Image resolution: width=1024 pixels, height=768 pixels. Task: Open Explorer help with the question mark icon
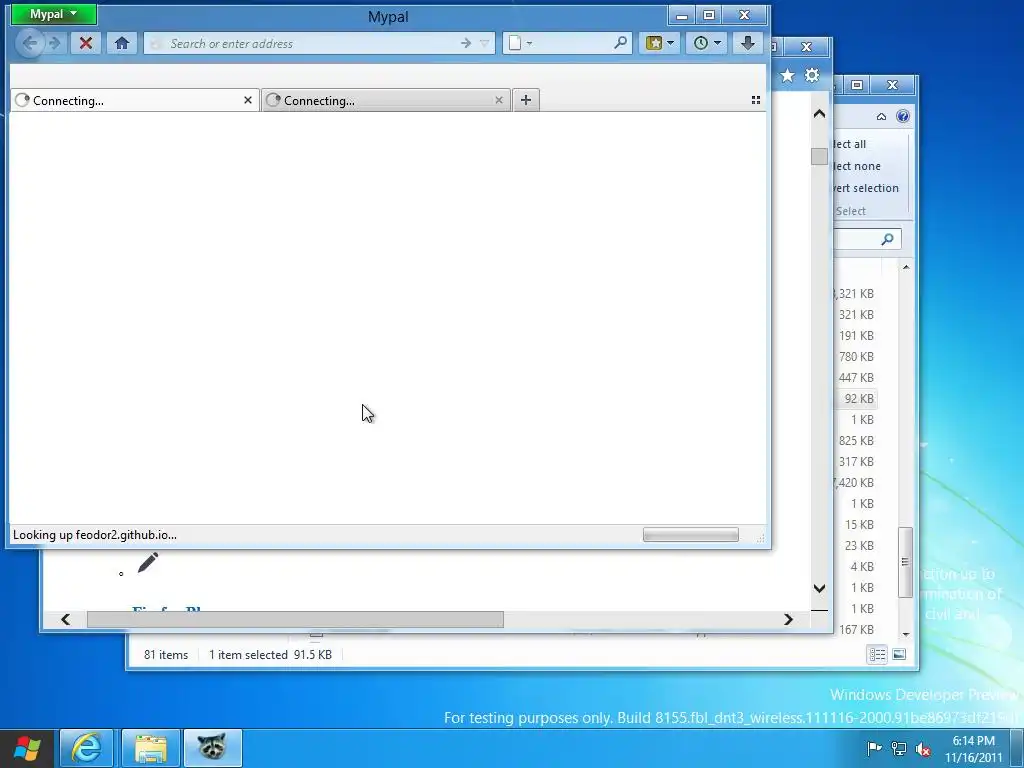[903, 116]
